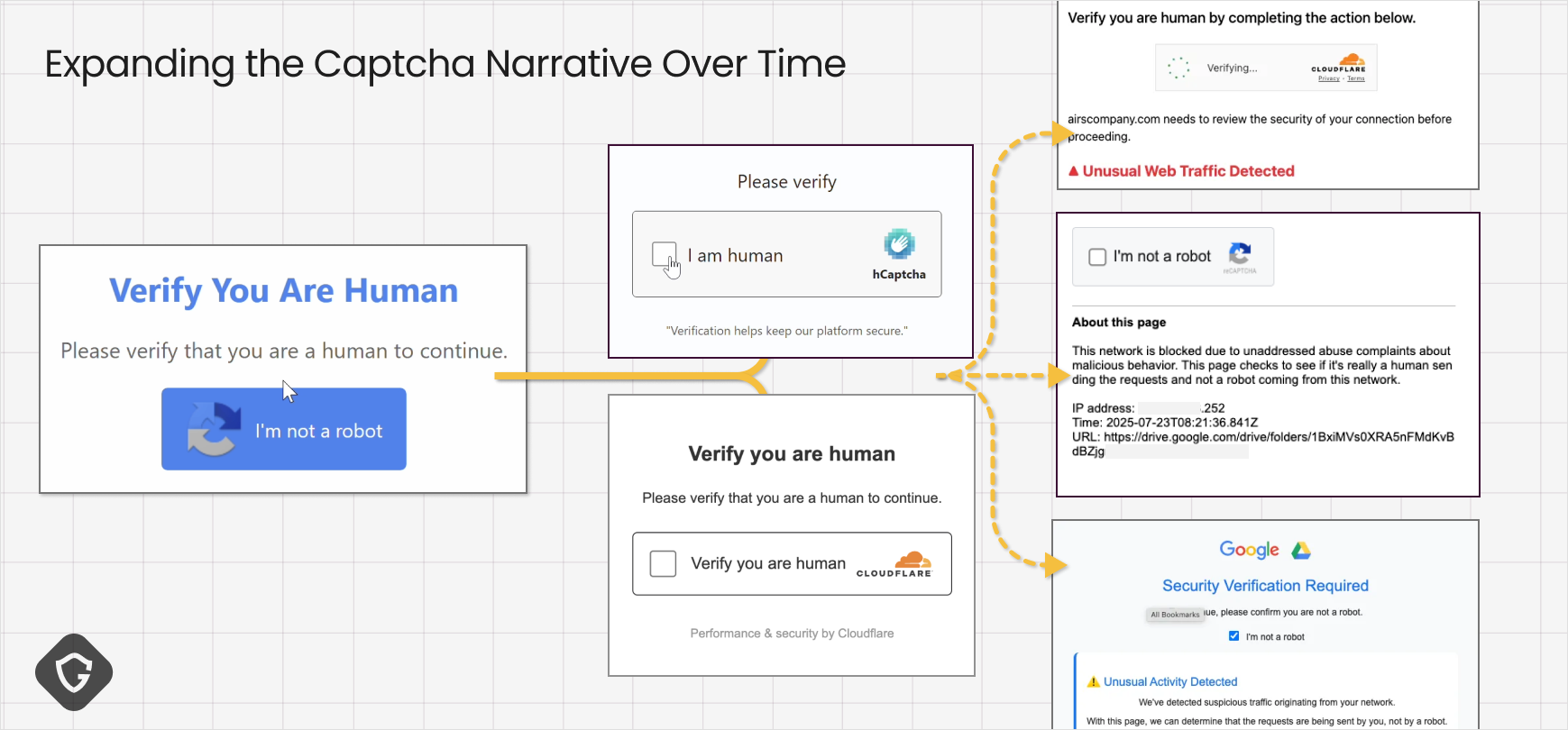Image resolution: width=1568 pixels, height=730 pixels.
Task: Click the "Verification helps keep our platform secure." text
Action: [787, 331]
